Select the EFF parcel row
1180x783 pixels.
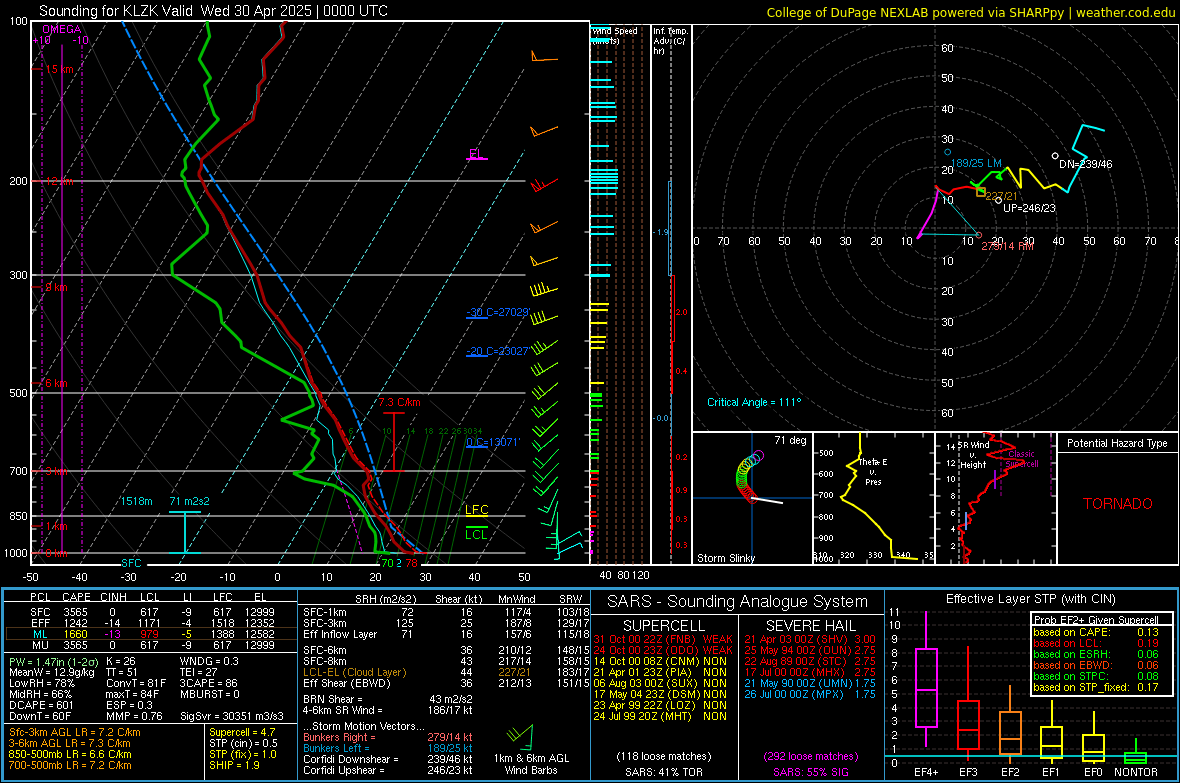pyautogui.click(x=151, y=623)
